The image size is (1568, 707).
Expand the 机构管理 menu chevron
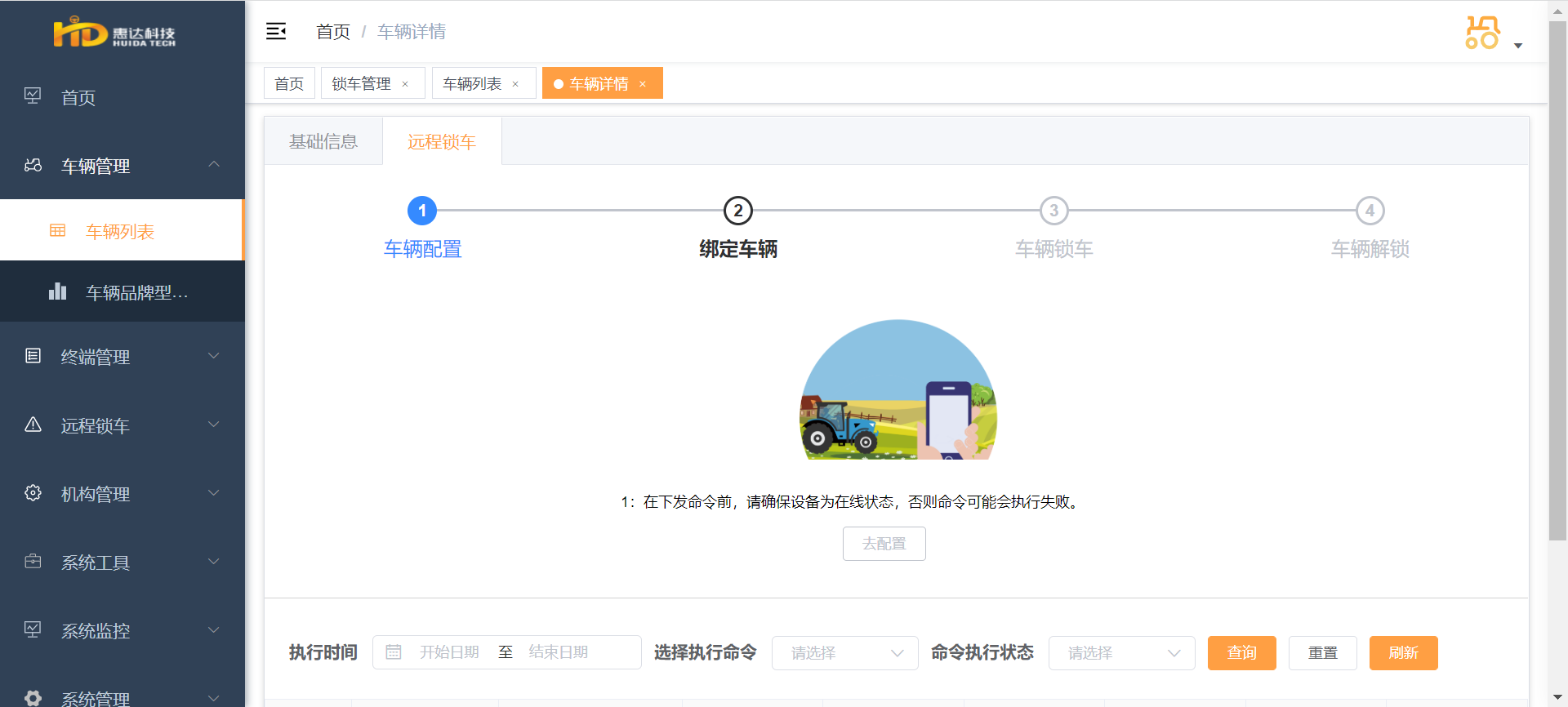tap(214, 492)
